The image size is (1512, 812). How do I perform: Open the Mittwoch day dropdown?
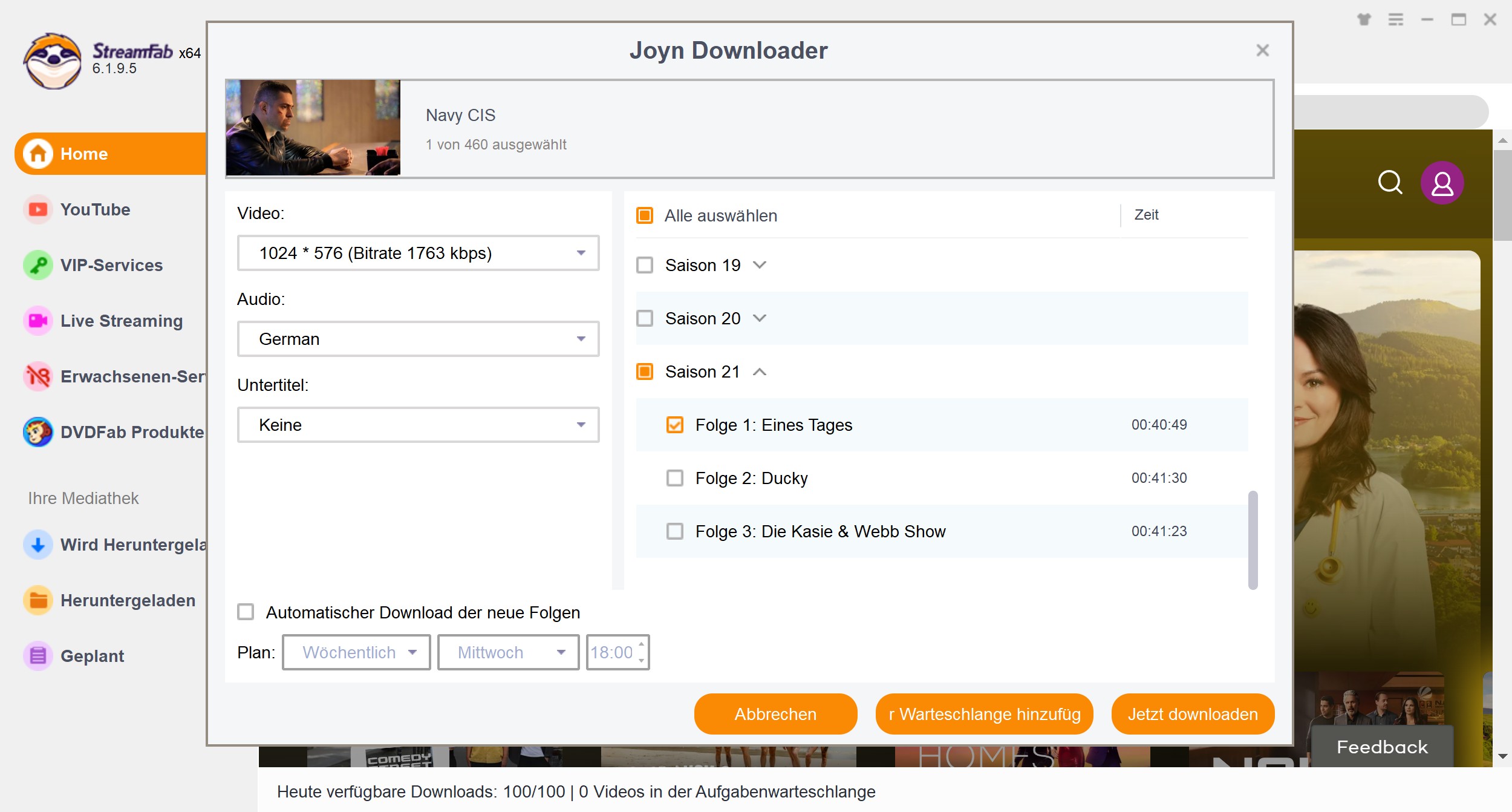click(x=508, y=652)
